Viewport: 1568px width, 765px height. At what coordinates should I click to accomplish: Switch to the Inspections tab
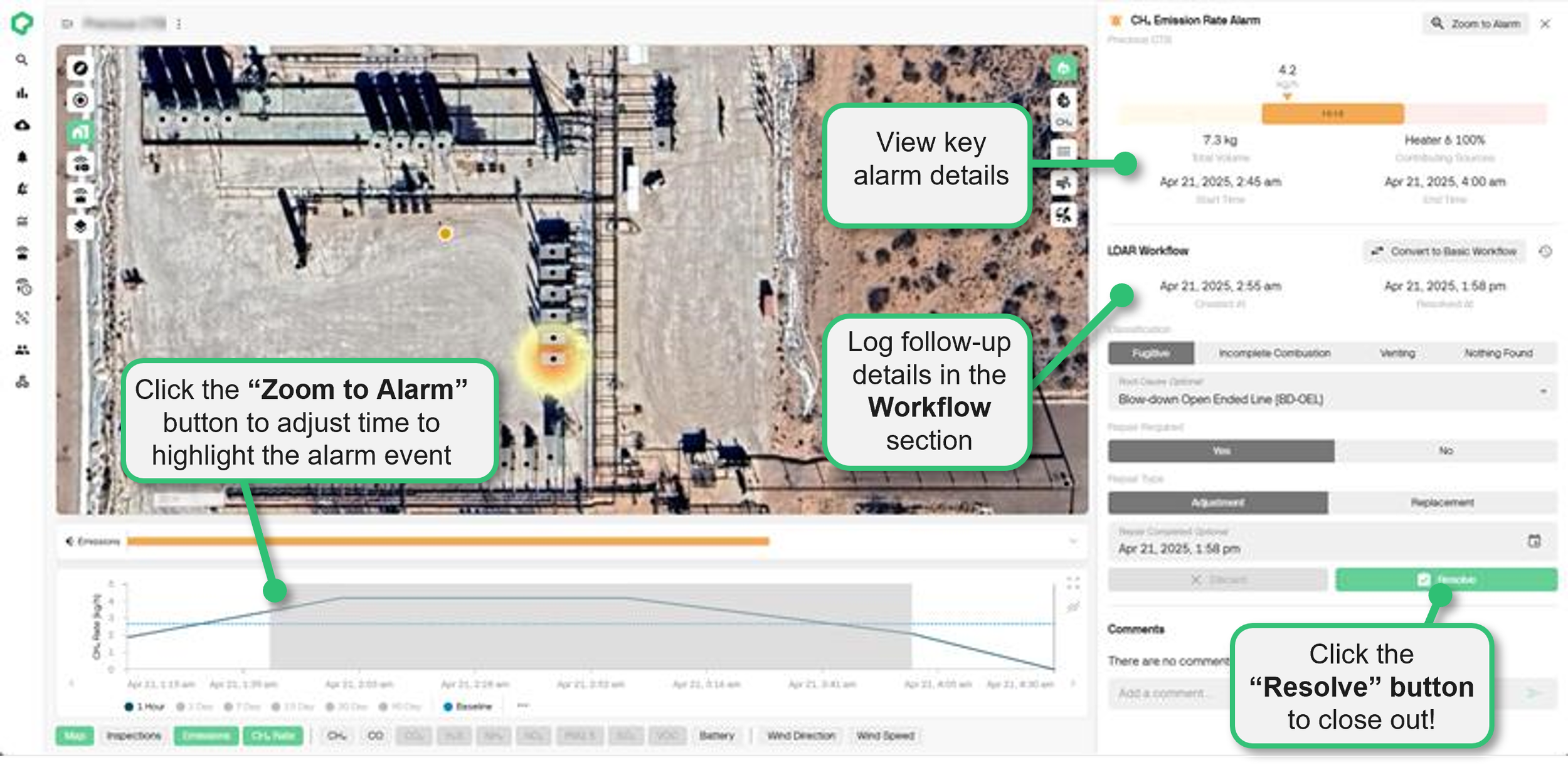[134, 736]
